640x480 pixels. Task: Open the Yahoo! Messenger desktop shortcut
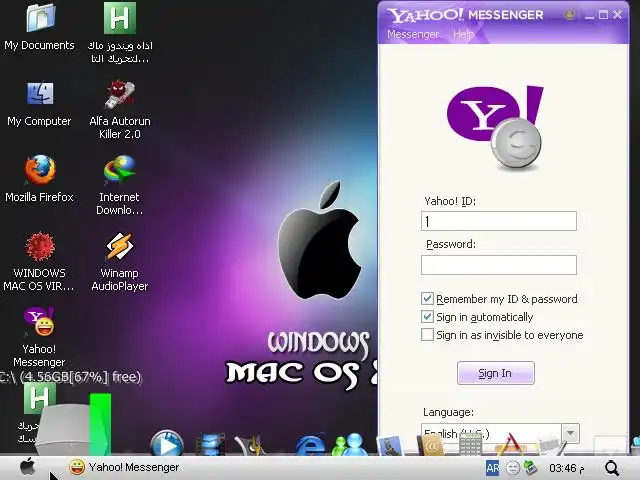[x=40, y=337]
